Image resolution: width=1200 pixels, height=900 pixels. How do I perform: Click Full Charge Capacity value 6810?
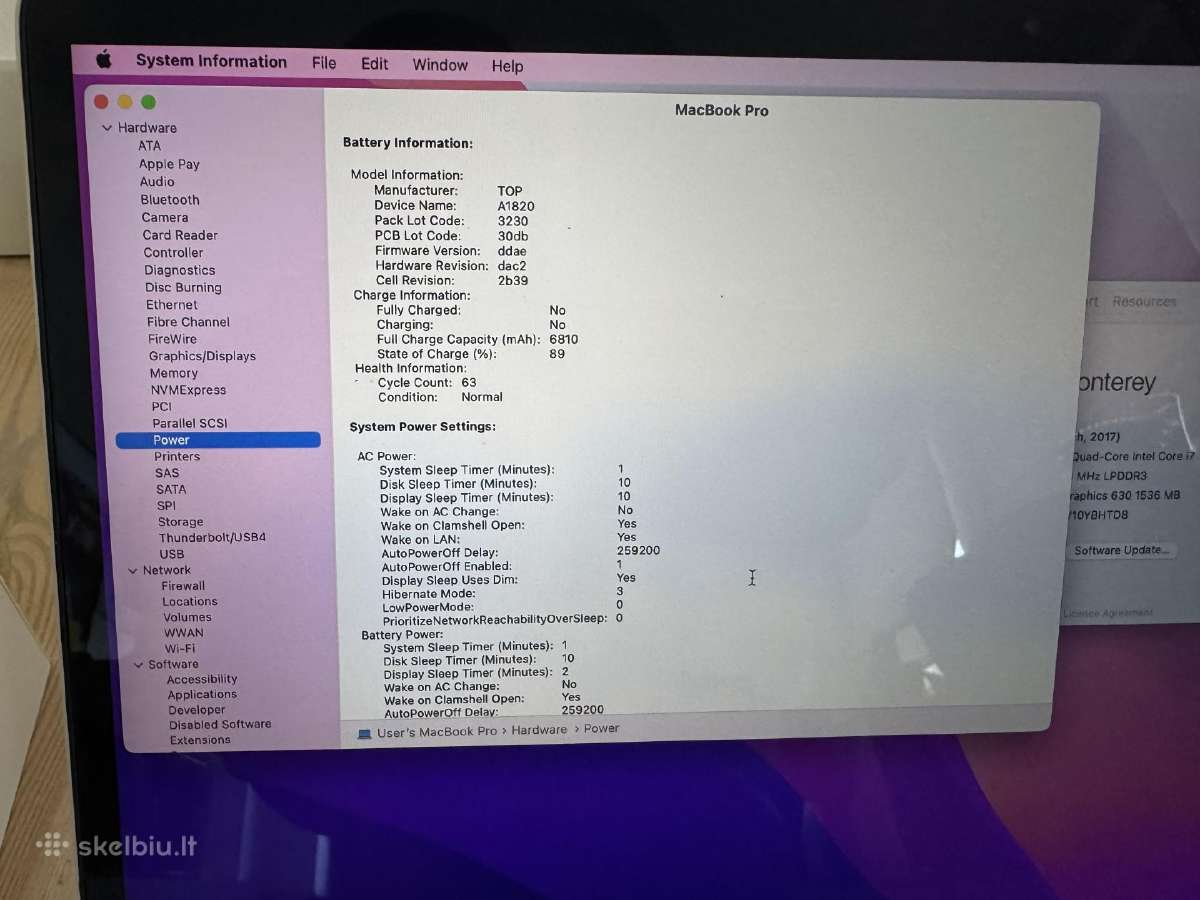point(564,339)
